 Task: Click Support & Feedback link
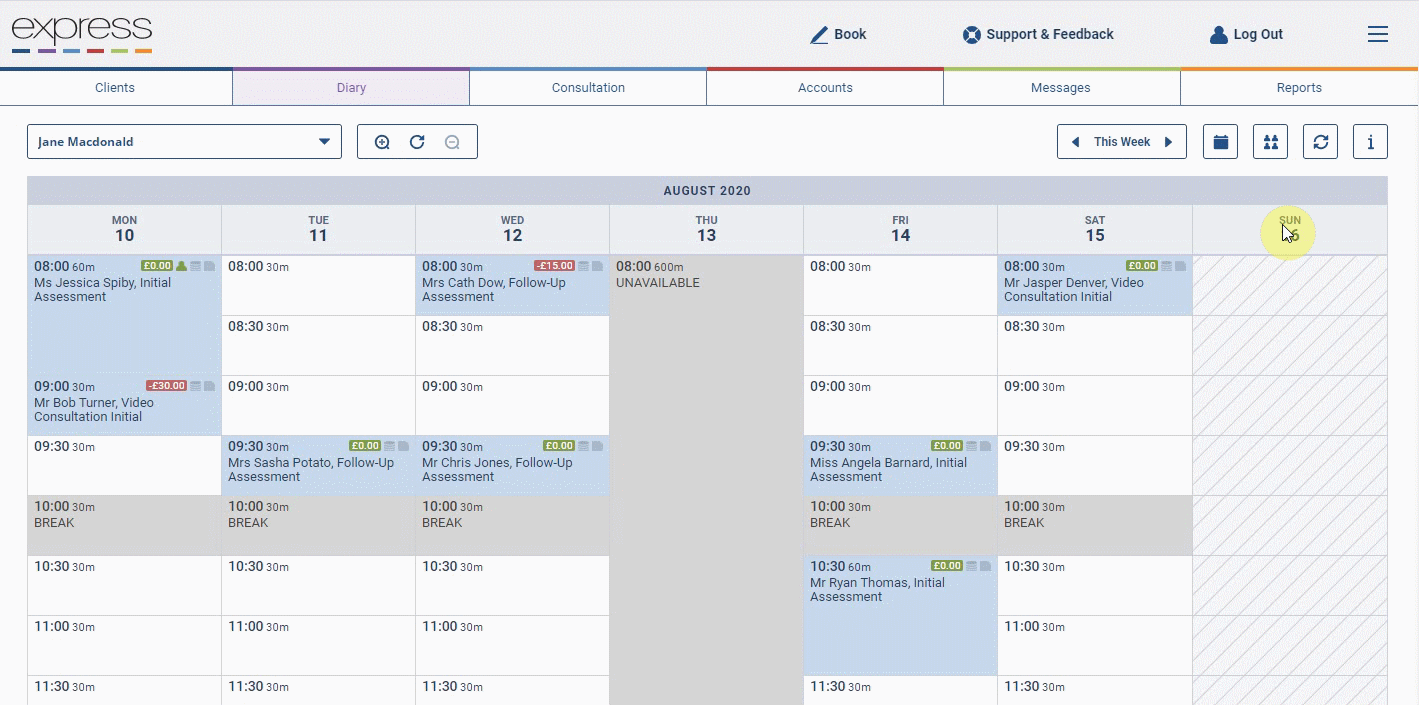tap(1038, 34)
